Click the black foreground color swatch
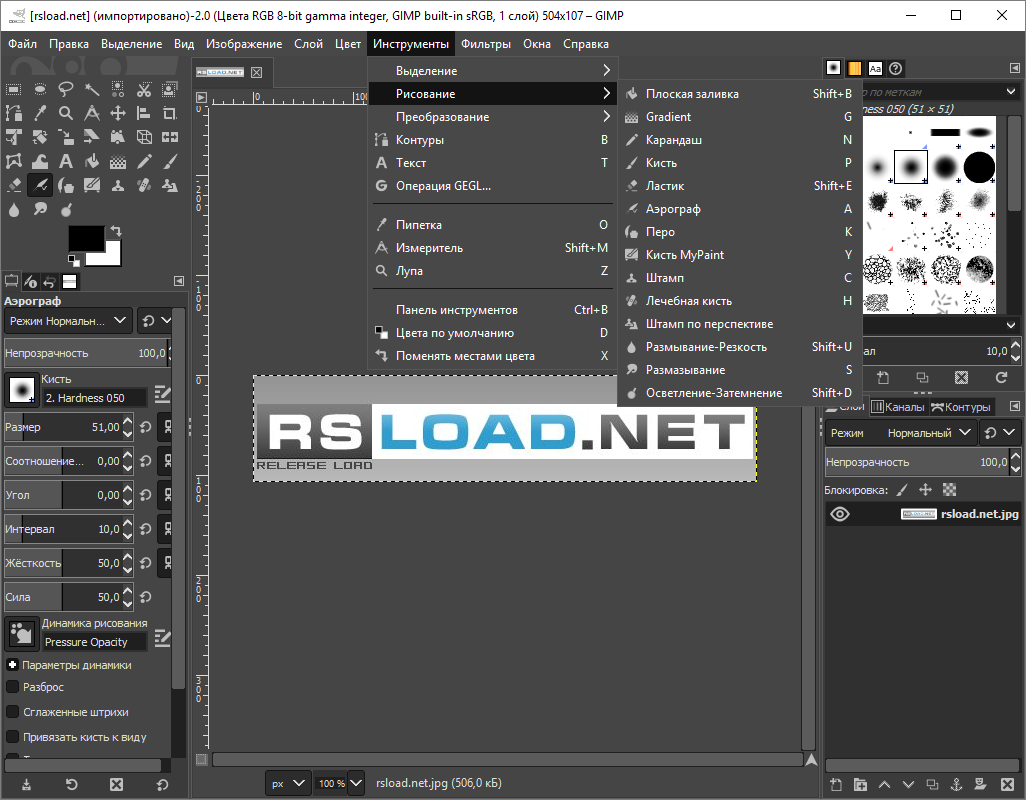 tap(86, 238)
